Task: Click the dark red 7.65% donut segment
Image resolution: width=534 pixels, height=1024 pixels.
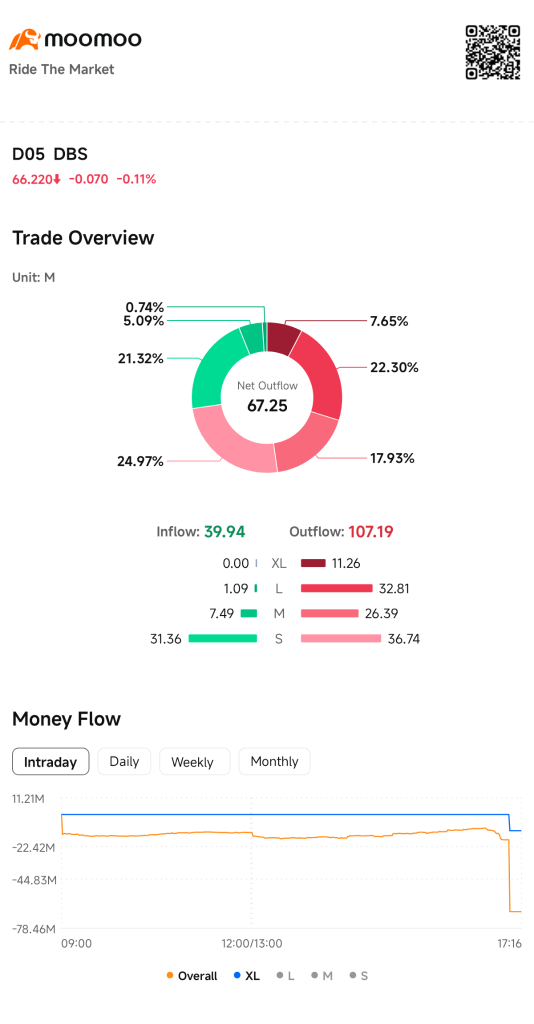Action: (x=283, y=338)
